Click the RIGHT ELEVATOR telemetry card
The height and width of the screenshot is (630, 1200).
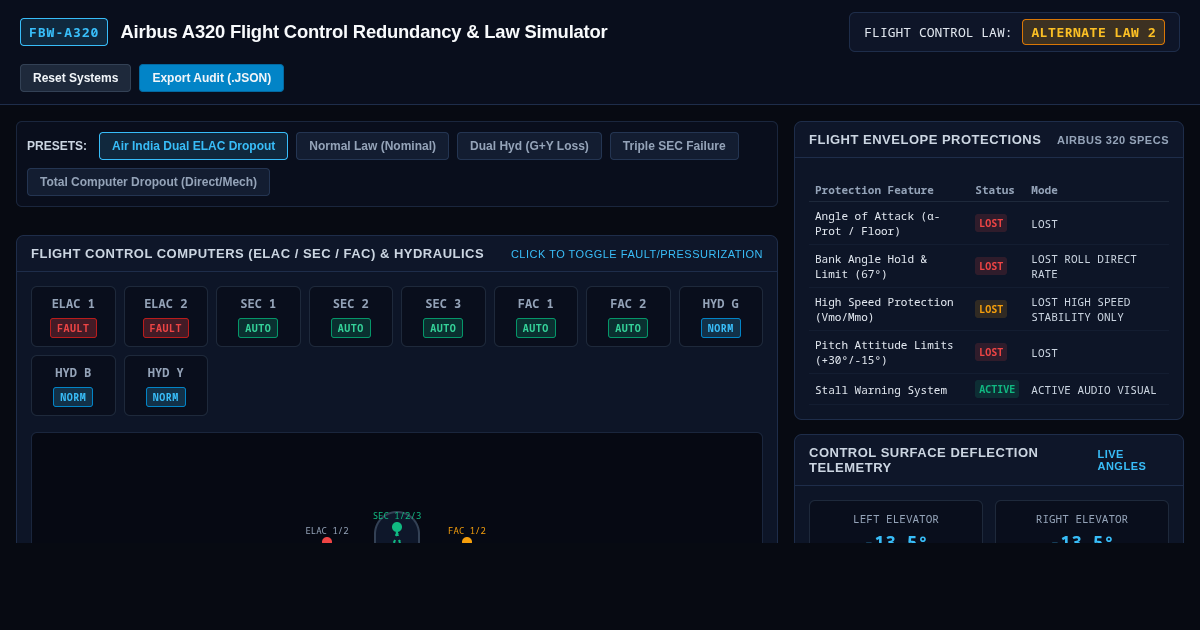[1082, 522]
